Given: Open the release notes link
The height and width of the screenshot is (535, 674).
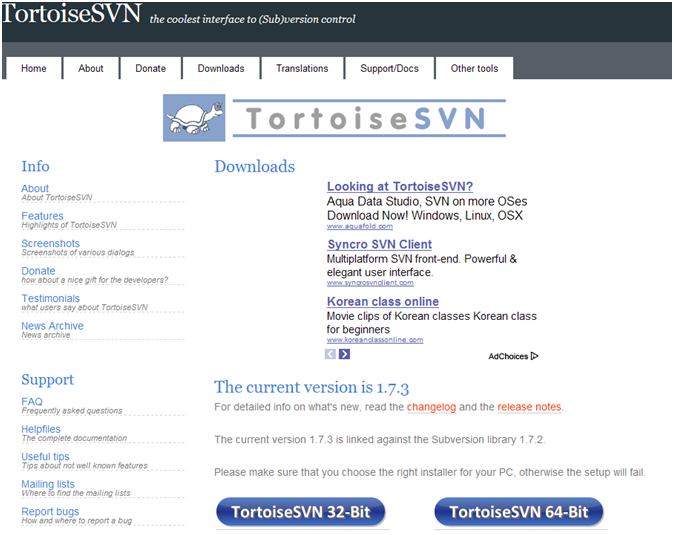Looking at the screenshot, I should [x=530, y=407].
